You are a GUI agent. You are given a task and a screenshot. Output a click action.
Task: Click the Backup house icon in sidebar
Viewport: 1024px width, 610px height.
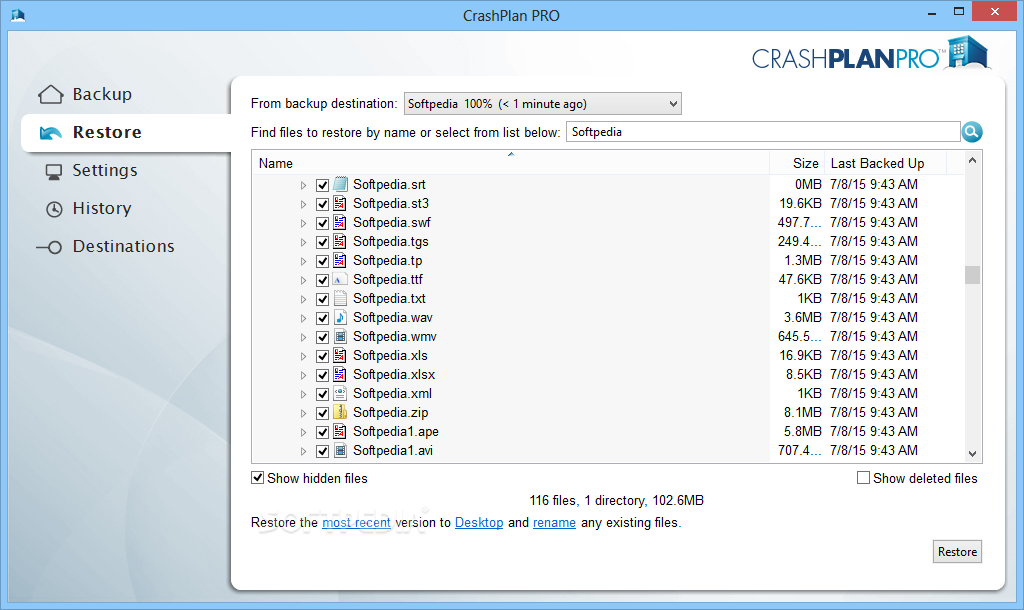pos(50,95)
